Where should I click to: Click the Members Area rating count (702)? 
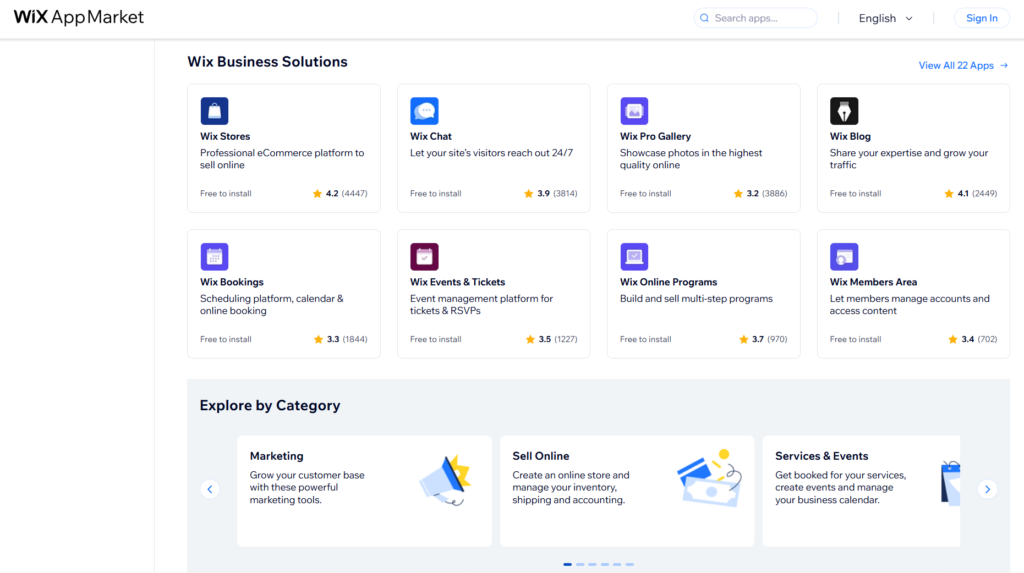tap(987, 339)
